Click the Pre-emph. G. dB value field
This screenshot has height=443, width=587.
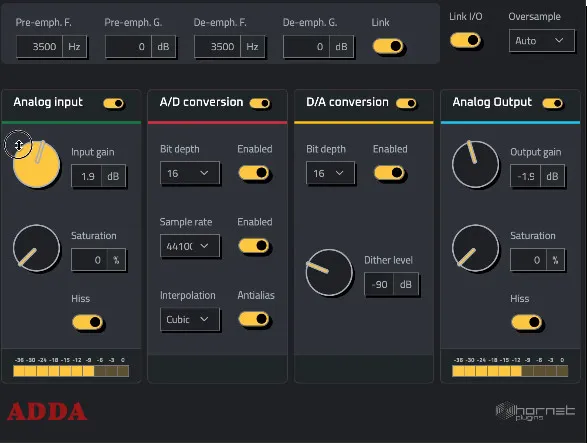(x=128, y=47)
